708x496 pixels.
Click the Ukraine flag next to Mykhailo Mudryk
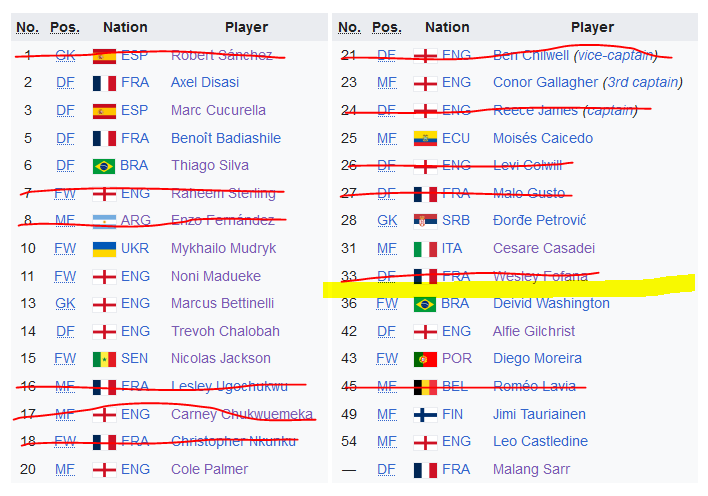pyautogui.click(x=104, y=249)
